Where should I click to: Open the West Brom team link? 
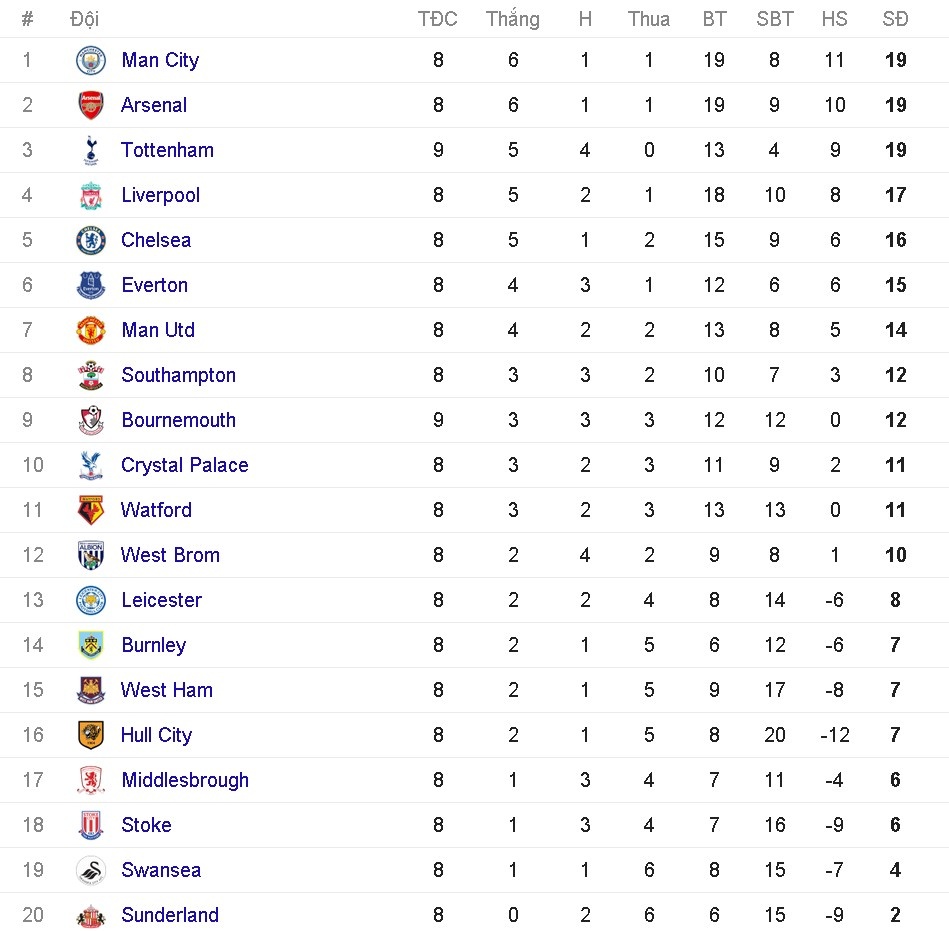point(170,555)
